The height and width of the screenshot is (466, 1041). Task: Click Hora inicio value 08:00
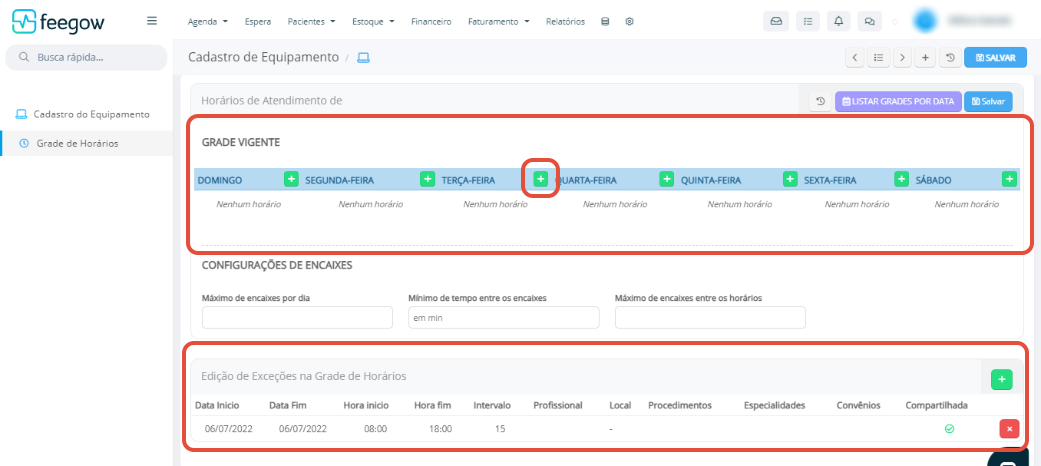pyautogui.click(x=376, y=429)
